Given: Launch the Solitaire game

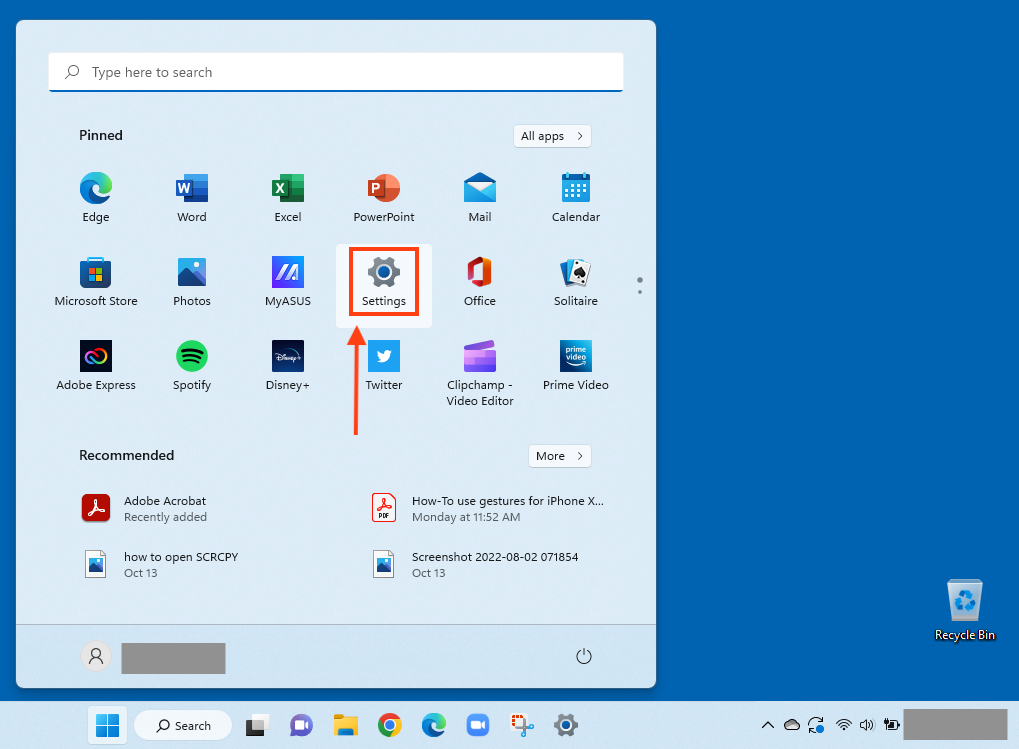Looking at the screenshot, I should click(575, 280).
